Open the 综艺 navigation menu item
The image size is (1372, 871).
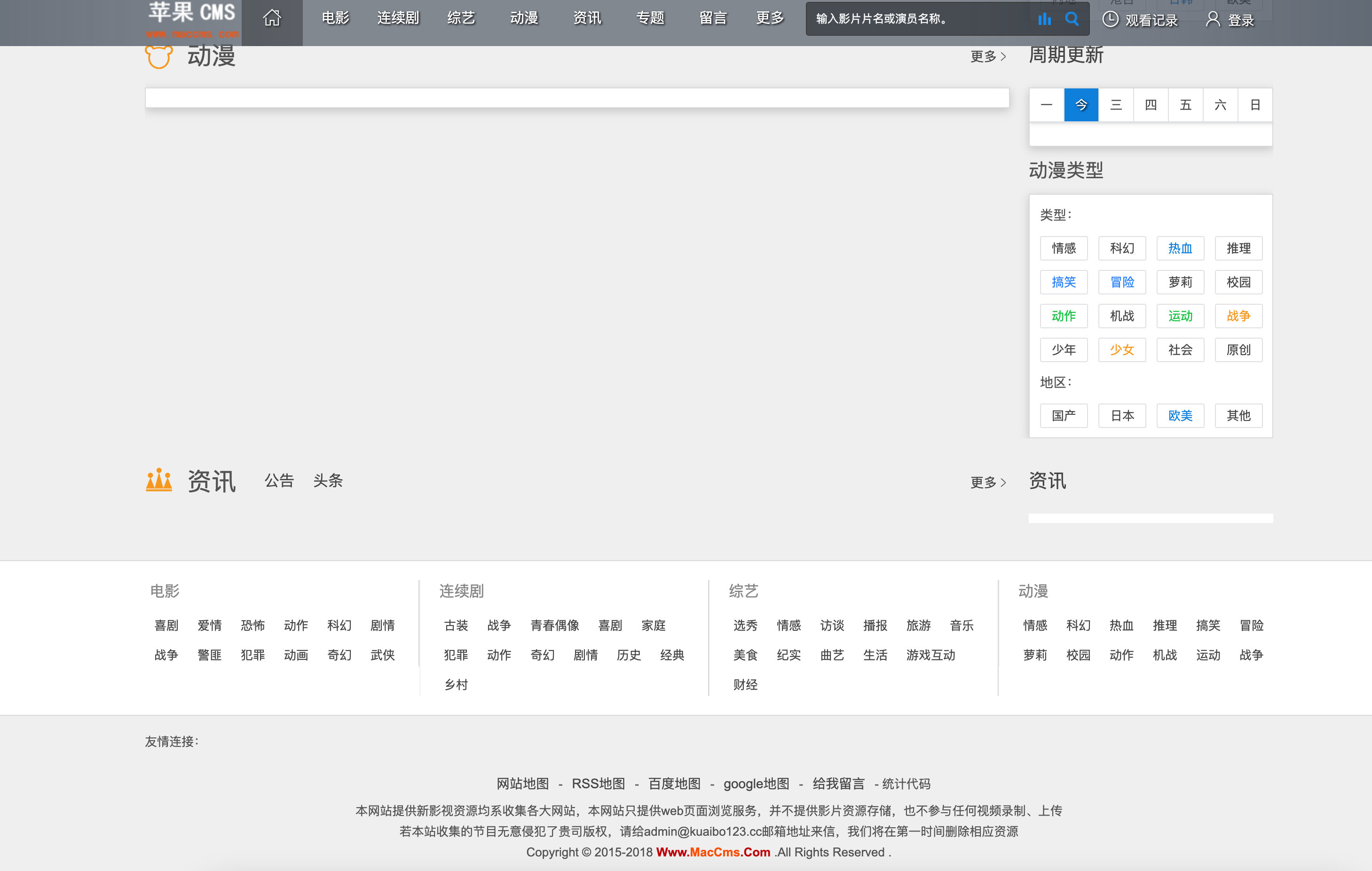461,18
